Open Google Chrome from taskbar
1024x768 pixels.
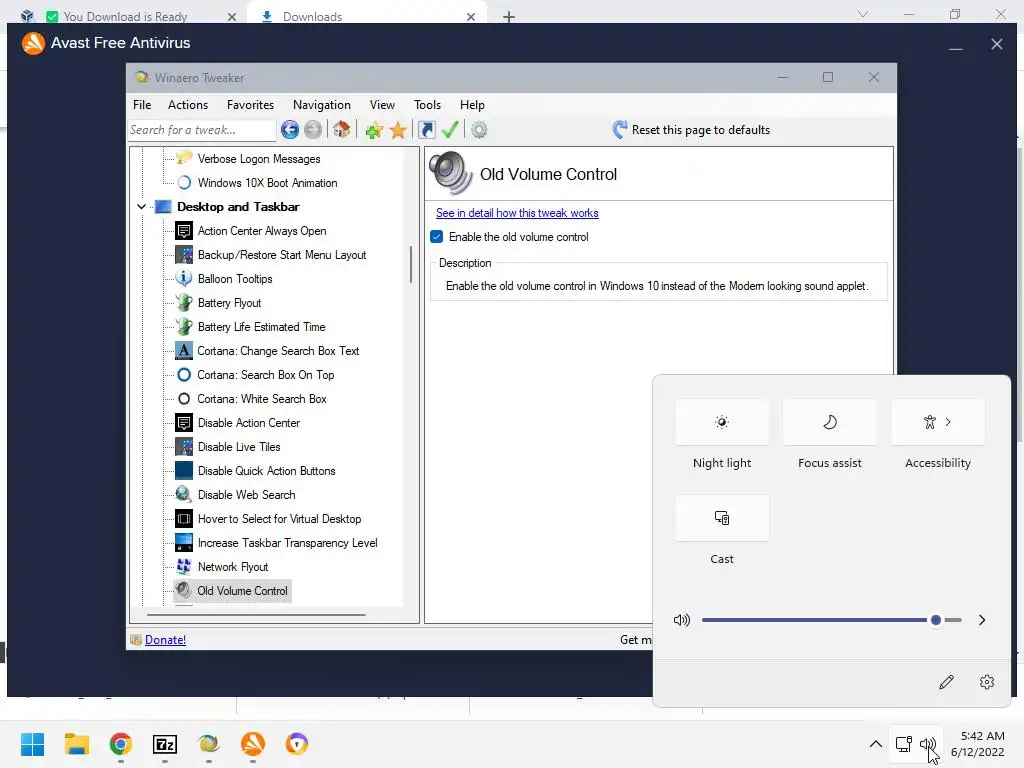point(121,744)
